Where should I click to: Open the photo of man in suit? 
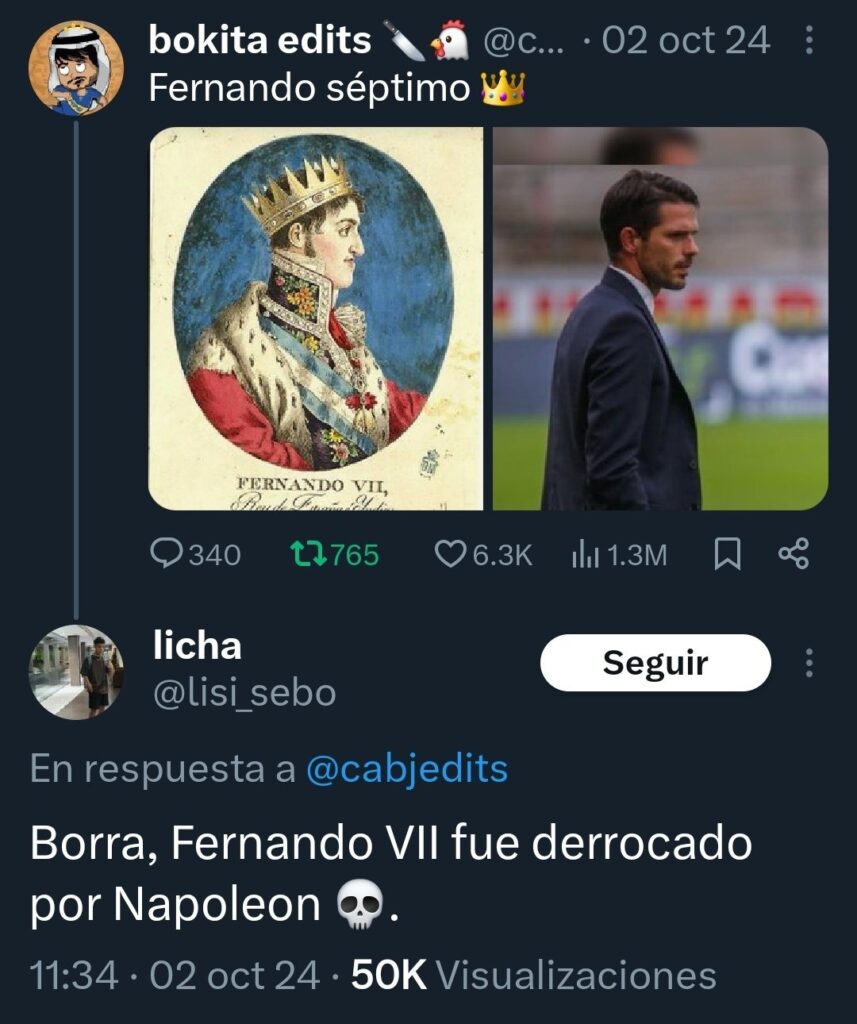pos(660,318)
